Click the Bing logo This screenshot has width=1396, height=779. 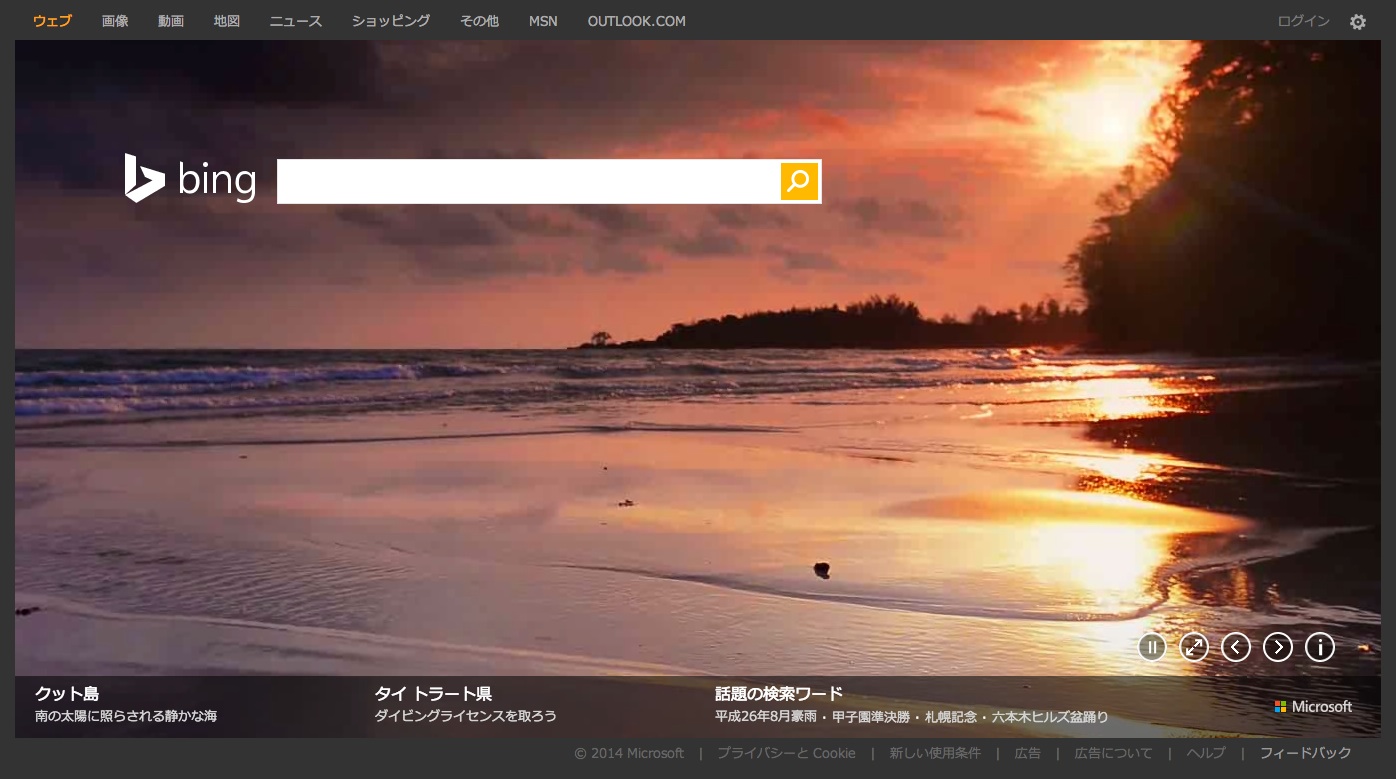click(190, 179)
